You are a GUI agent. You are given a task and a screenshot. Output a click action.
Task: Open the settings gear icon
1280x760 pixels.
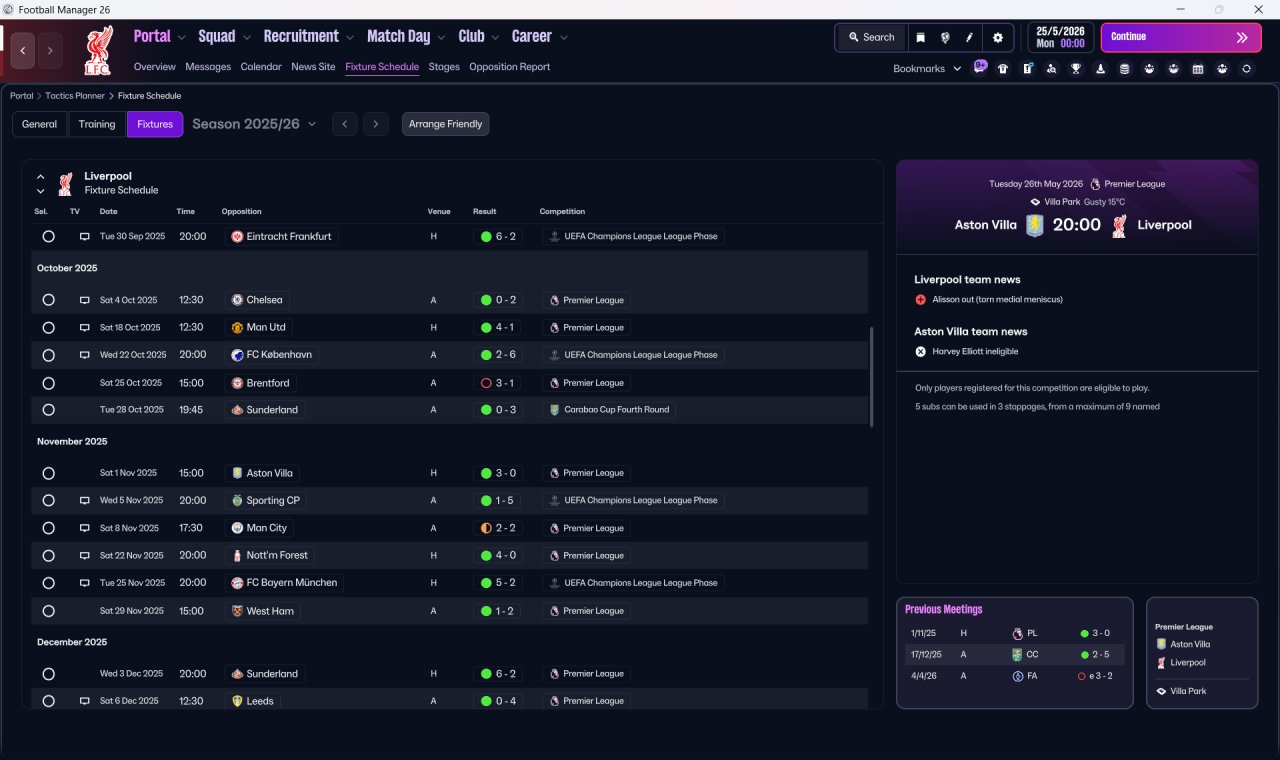997,38
